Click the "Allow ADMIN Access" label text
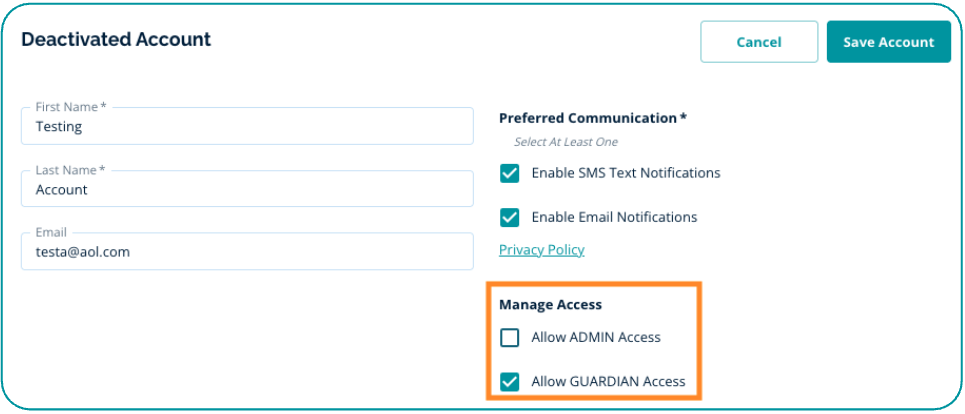This screenshot has width=965, height=414. coord(596,337)
